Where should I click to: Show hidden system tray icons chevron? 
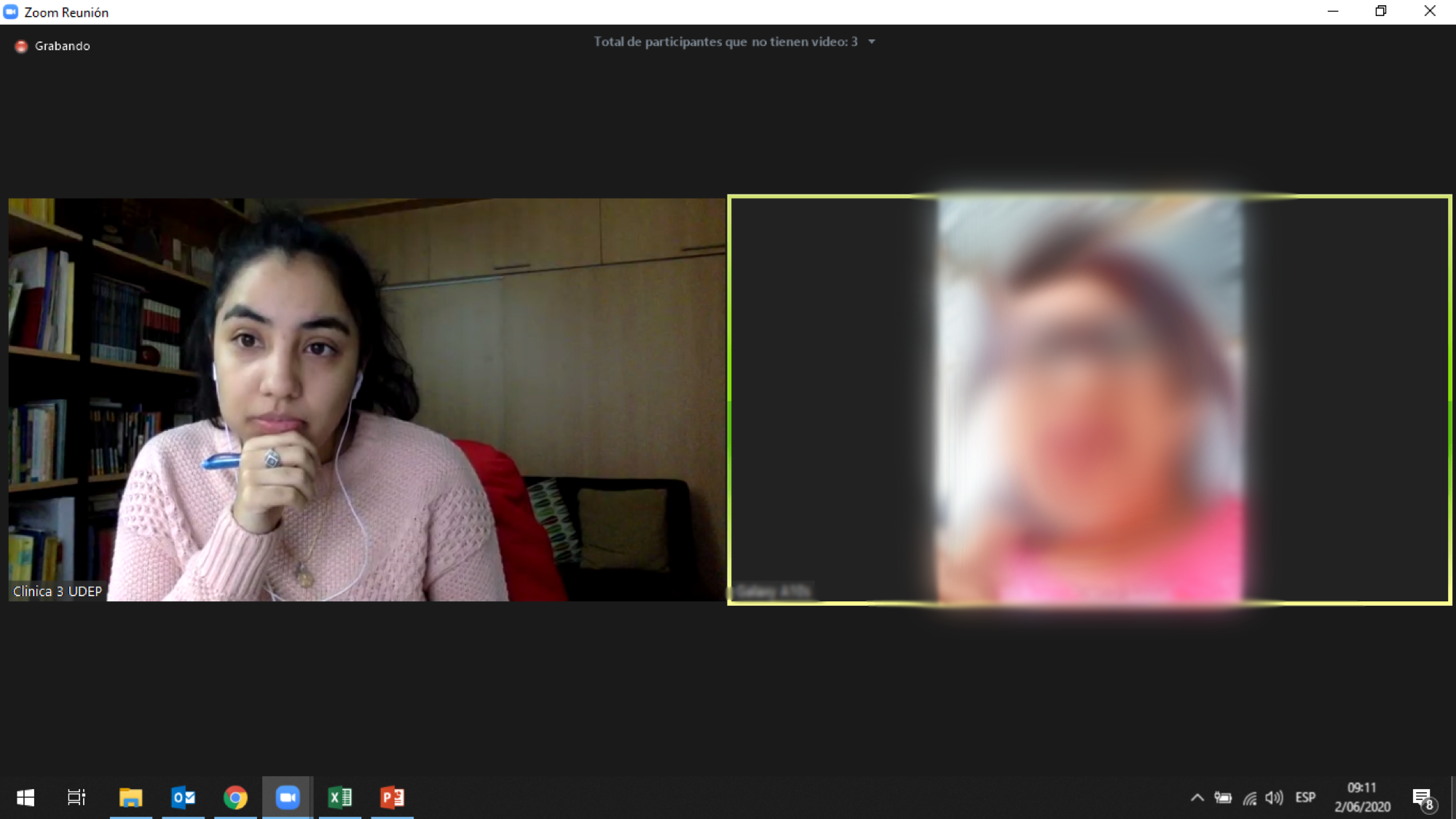pos(1197,797)
